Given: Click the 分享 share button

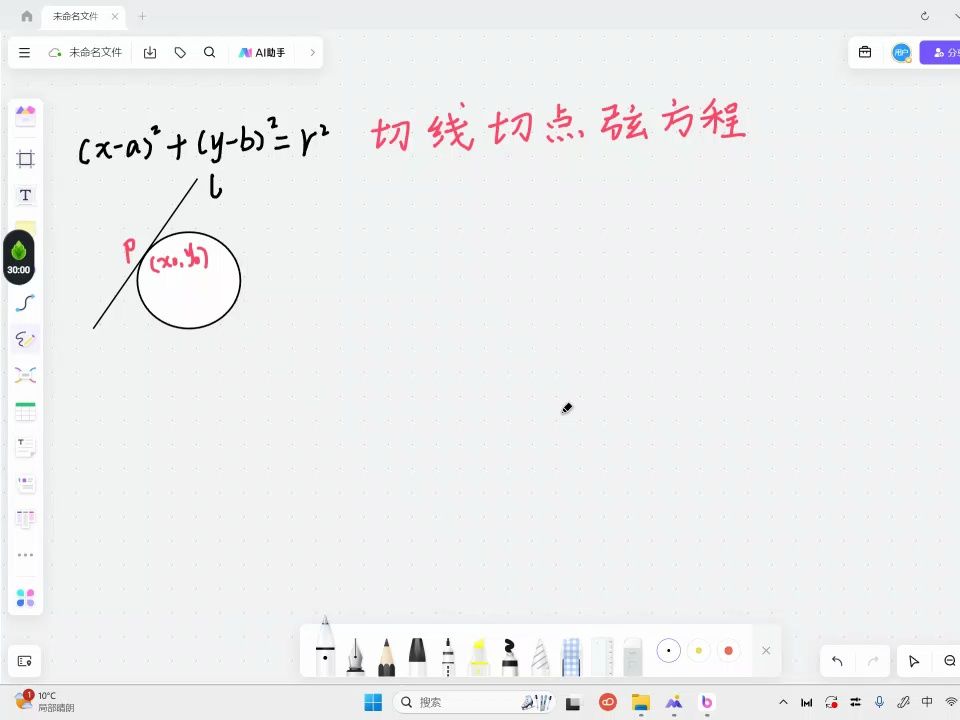Looking at the screenshot, I should tap(943, 52).
